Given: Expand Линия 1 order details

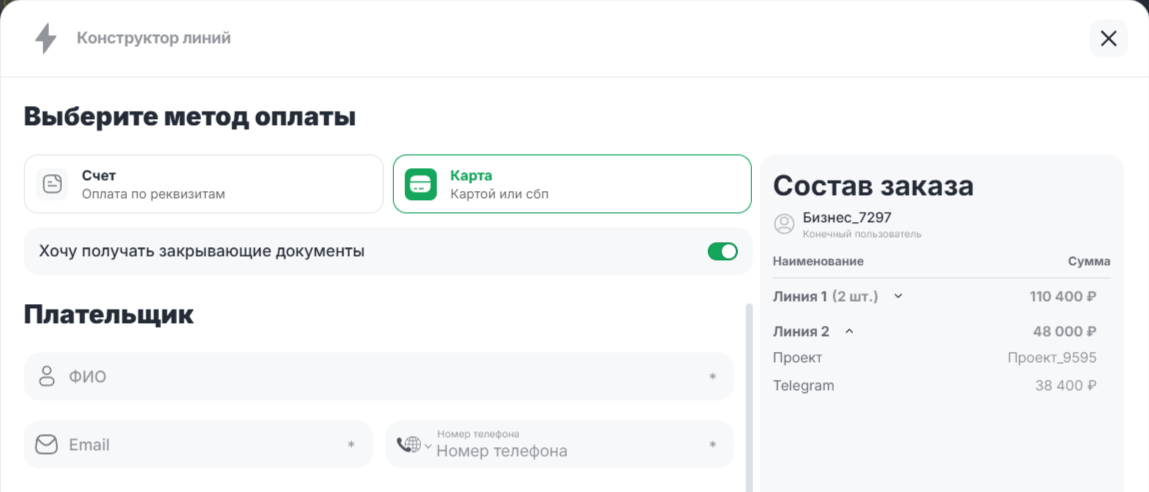Looking at the screenshot, I should (x=898, y=296).
